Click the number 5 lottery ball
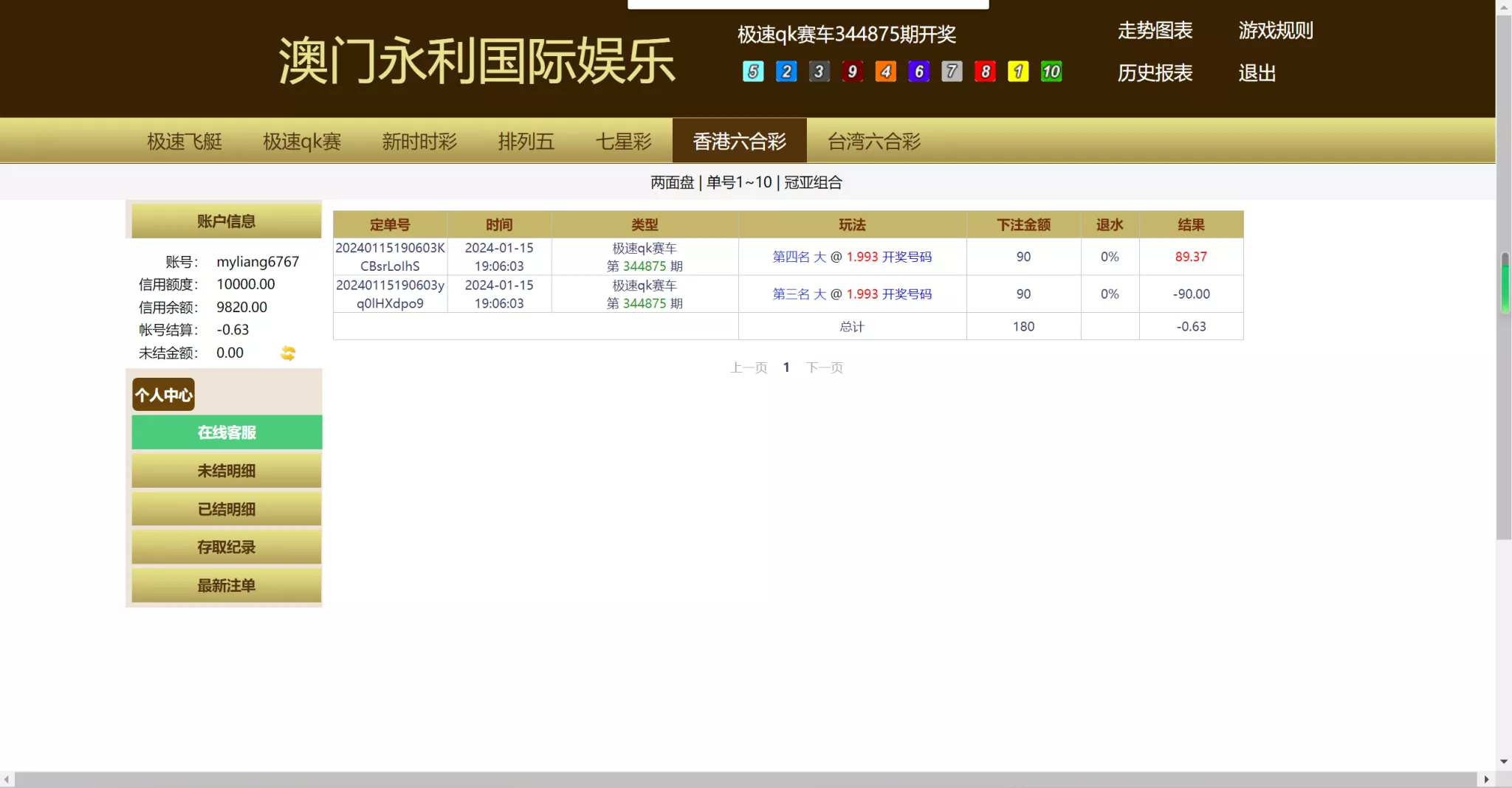1512x788 pixels. click(752, 72)
